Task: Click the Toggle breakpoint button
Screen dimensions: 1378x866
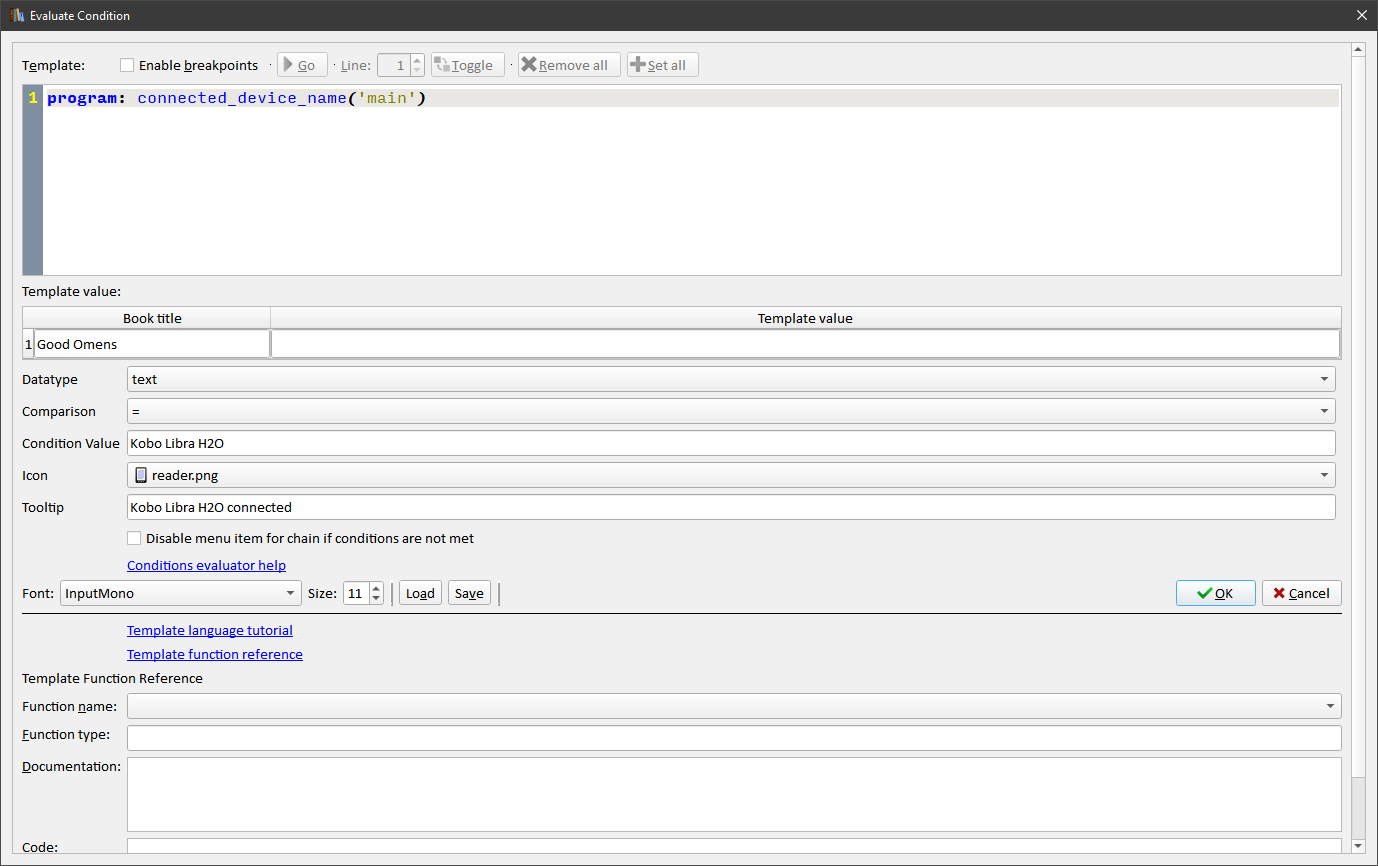Action: pyautogui.click(x=468, y=65)
